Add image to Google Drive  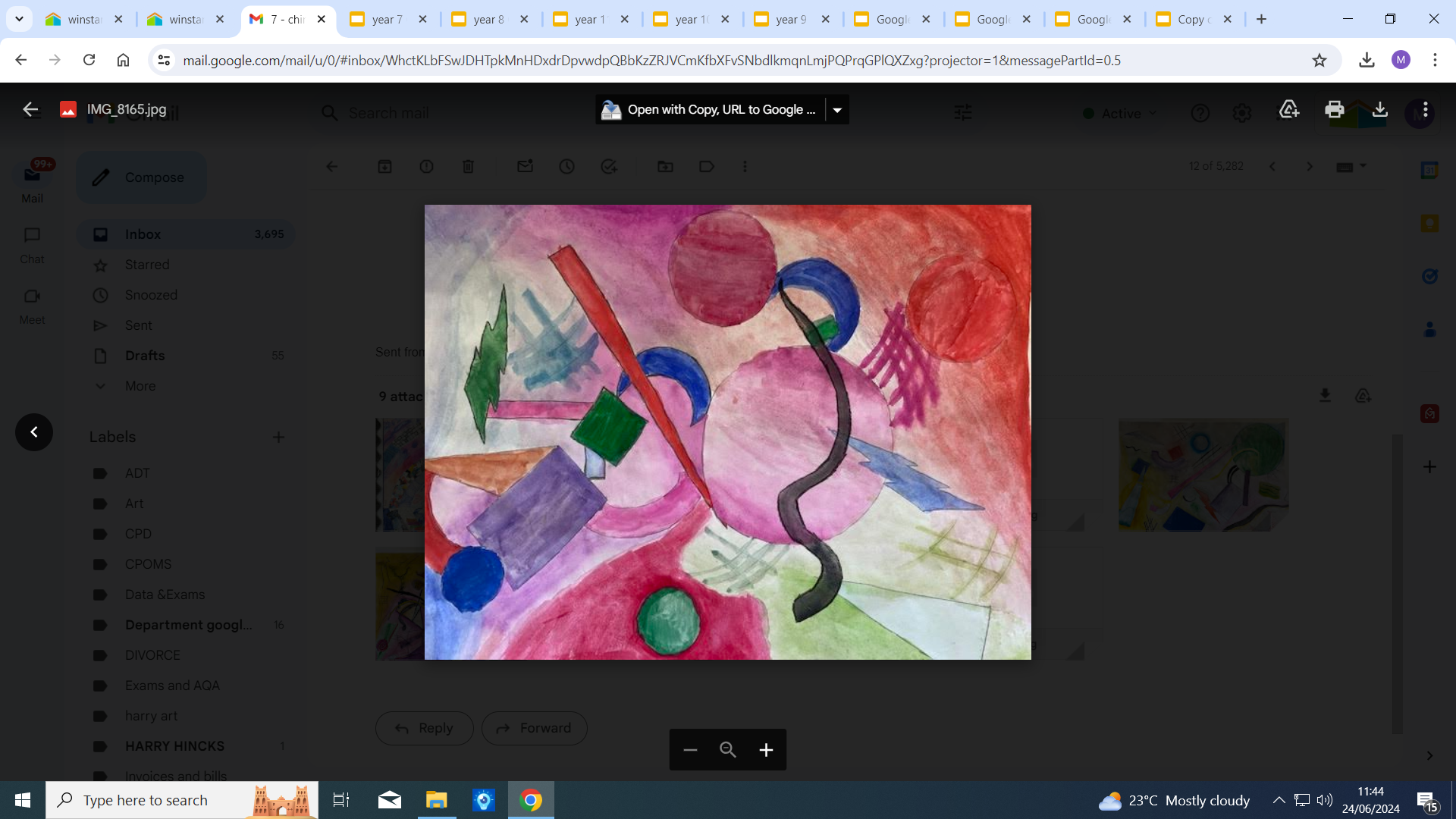point(1288,109)
